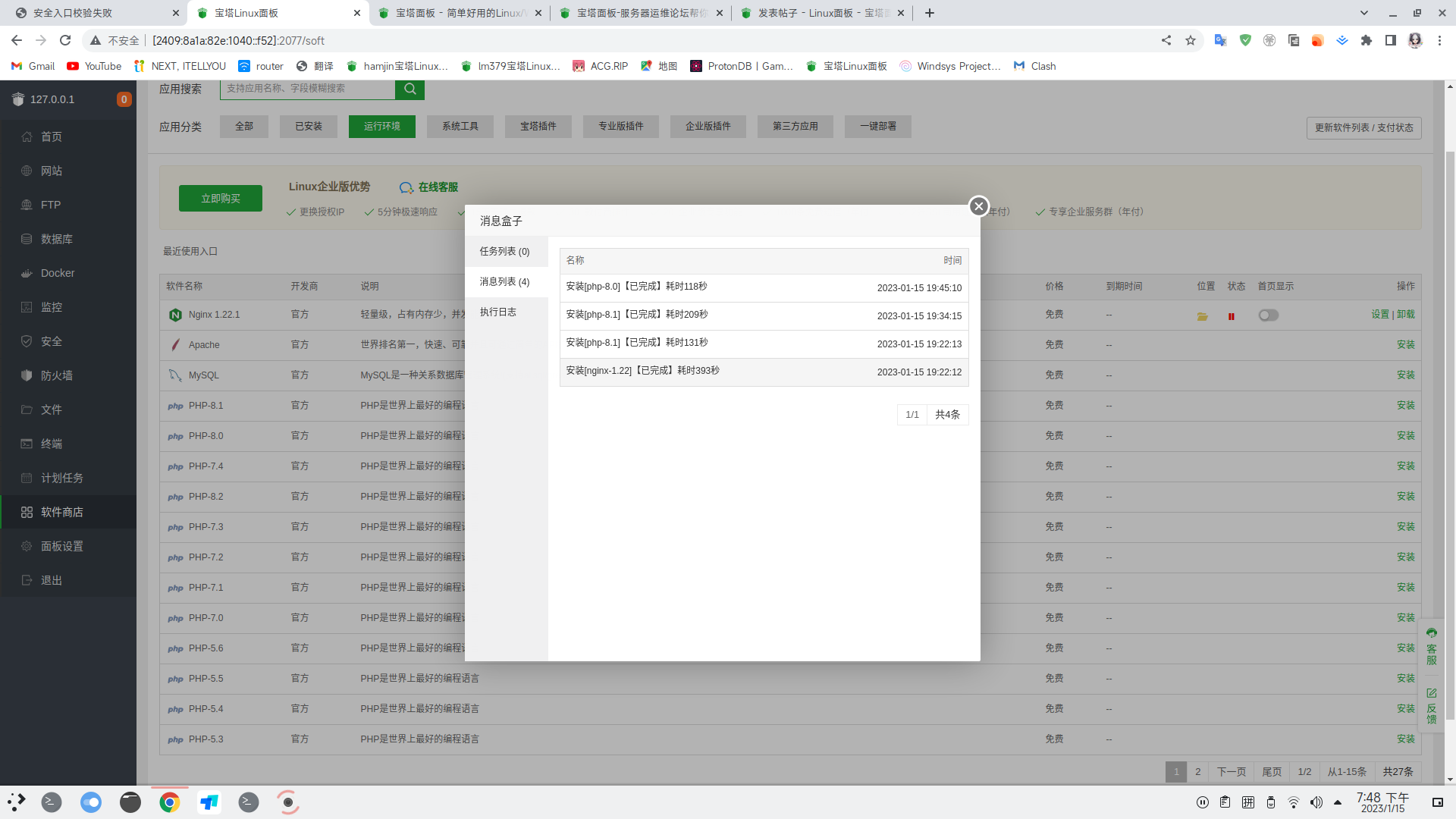Click the orange notification badge
The width and height of the screenshot is (1456, 819).
click(x=124, y=99)
